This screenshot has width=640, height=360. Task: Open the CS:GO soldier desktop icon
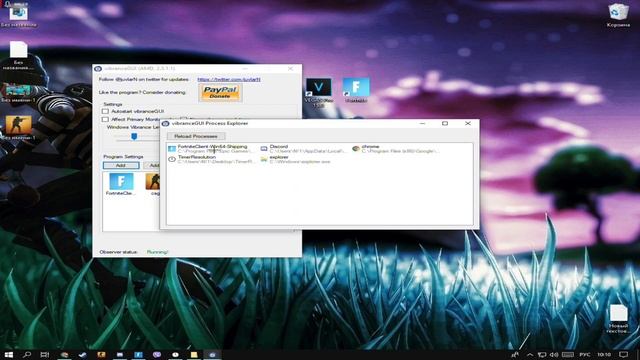click(18, 128)
